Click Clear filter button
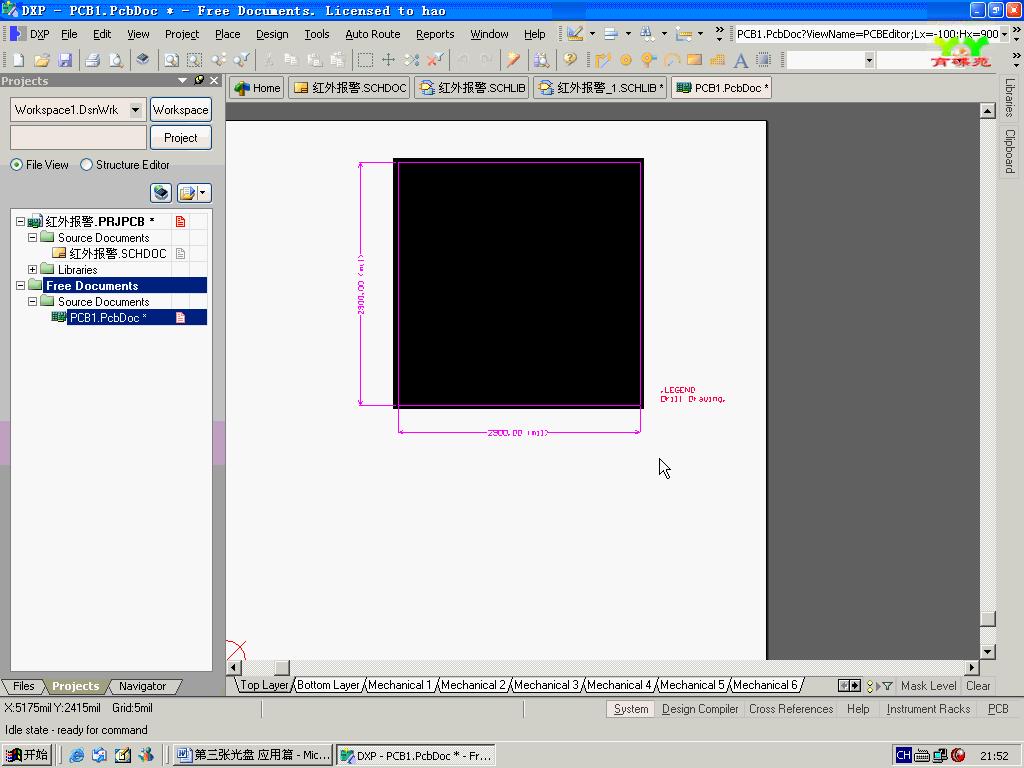 (x=978, y=686)
